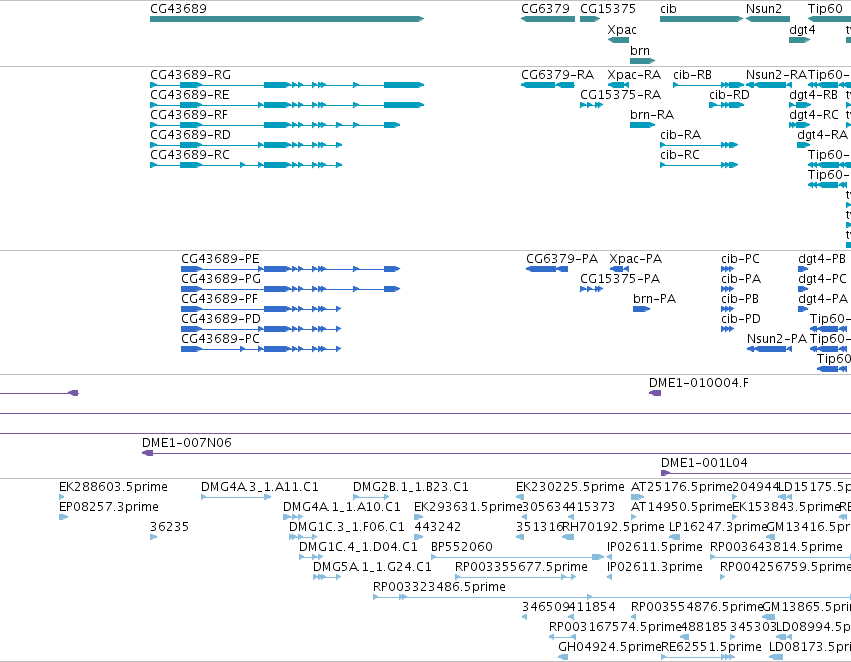Select cDNA DMG4A.1_1.A10.C1

tap(293, 517)
